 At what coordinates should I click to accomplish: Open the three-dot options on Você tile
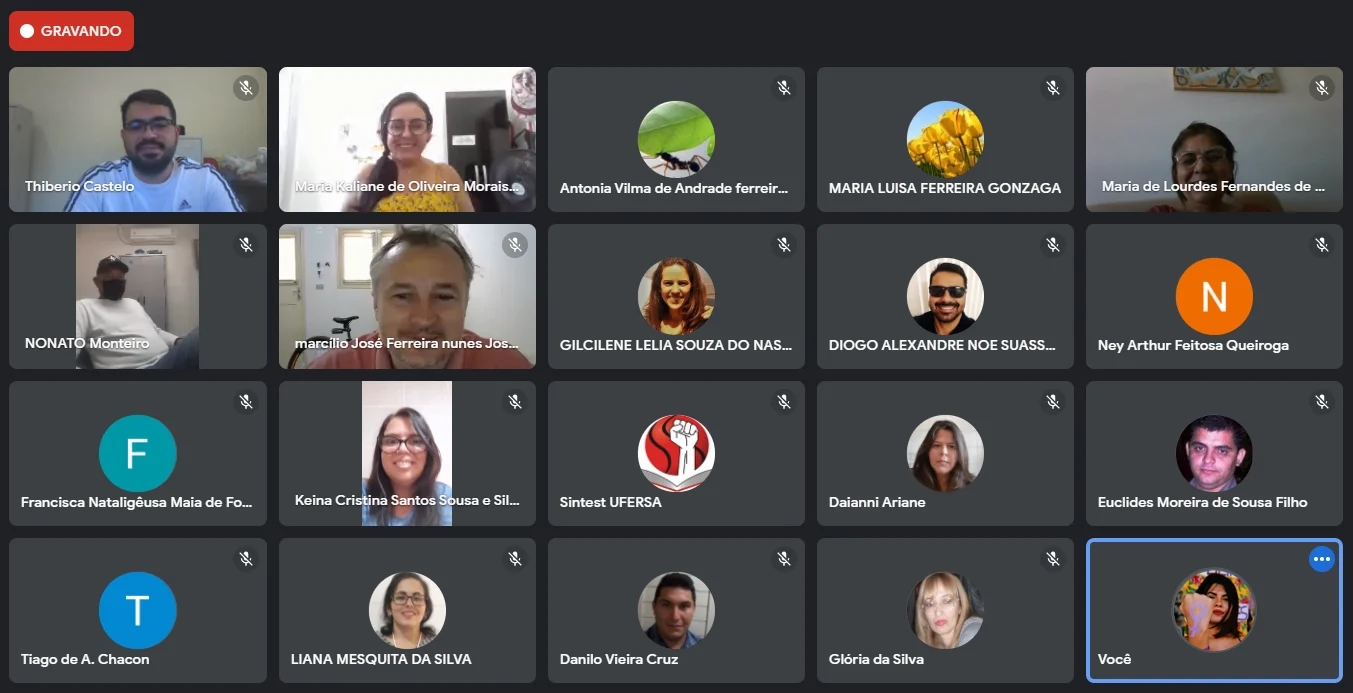point(1322,560)
